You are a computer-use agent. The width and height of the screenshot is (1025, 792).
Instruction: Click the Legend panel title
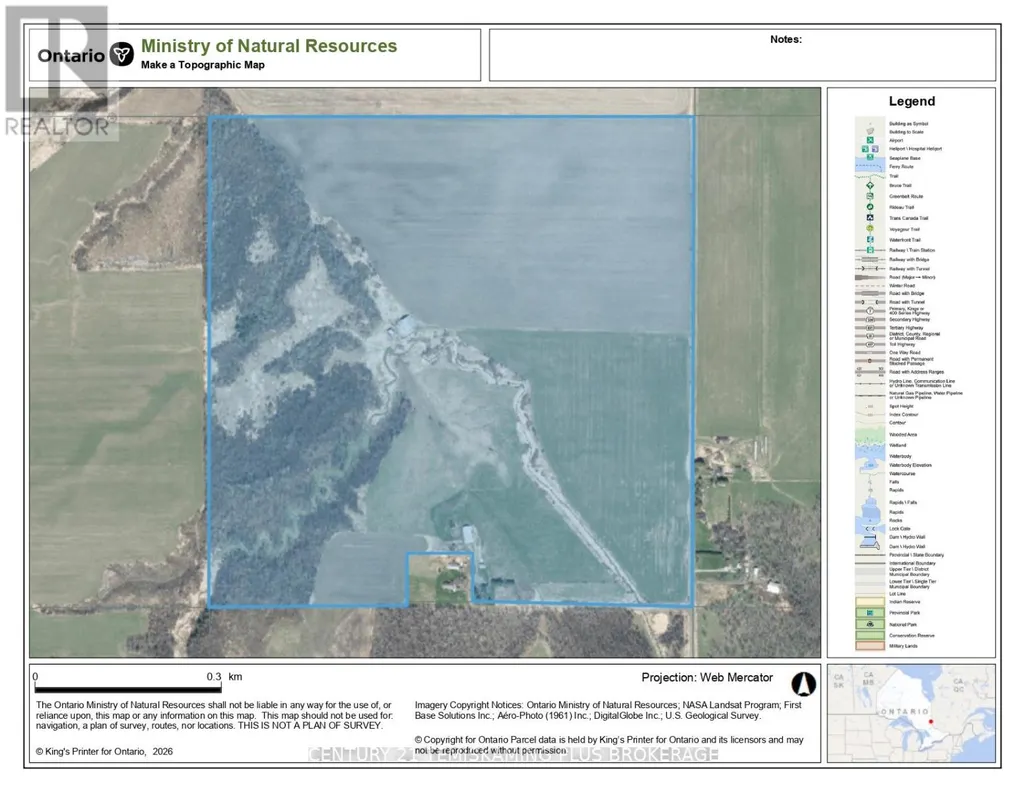(911, 101)
